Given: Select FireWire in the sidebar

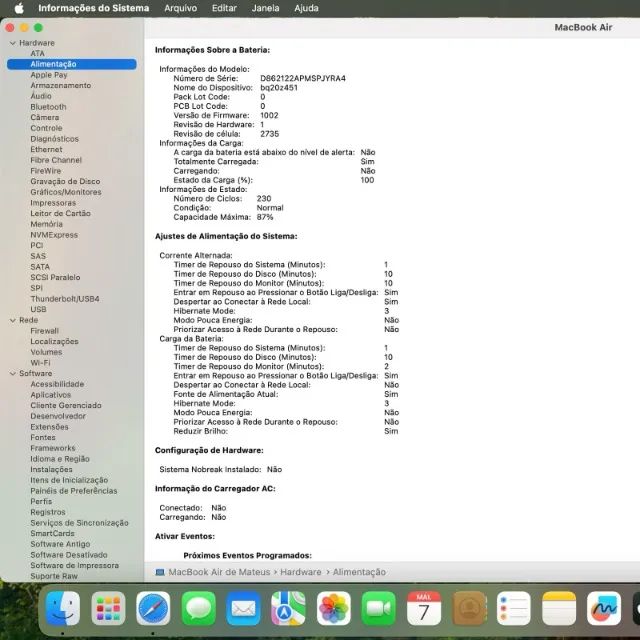Looking at the screenshot, I should click(x=45, y=171).
